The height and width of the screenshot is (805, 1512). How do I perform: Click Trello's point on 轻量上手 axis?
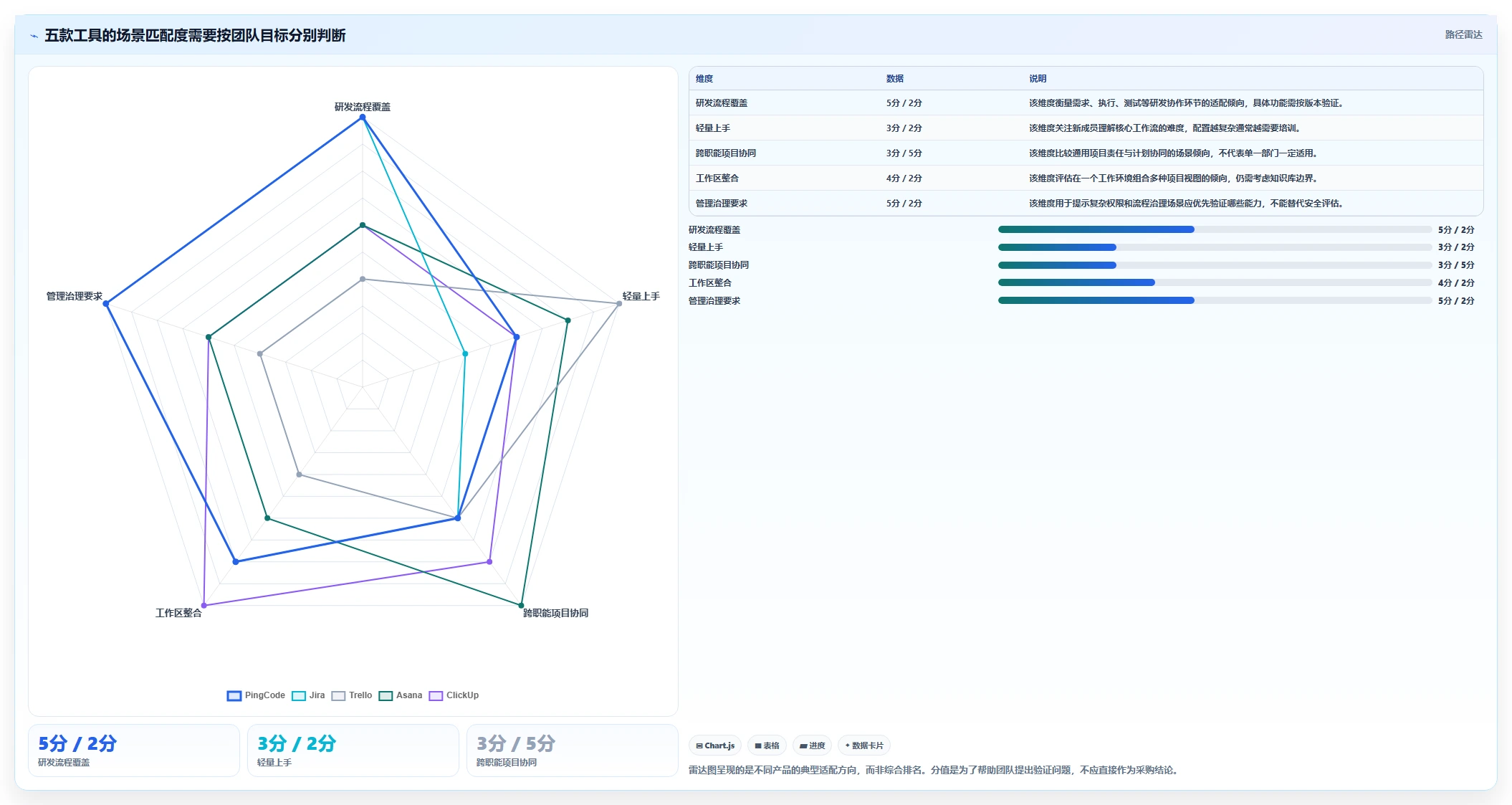tap(619, 304)
